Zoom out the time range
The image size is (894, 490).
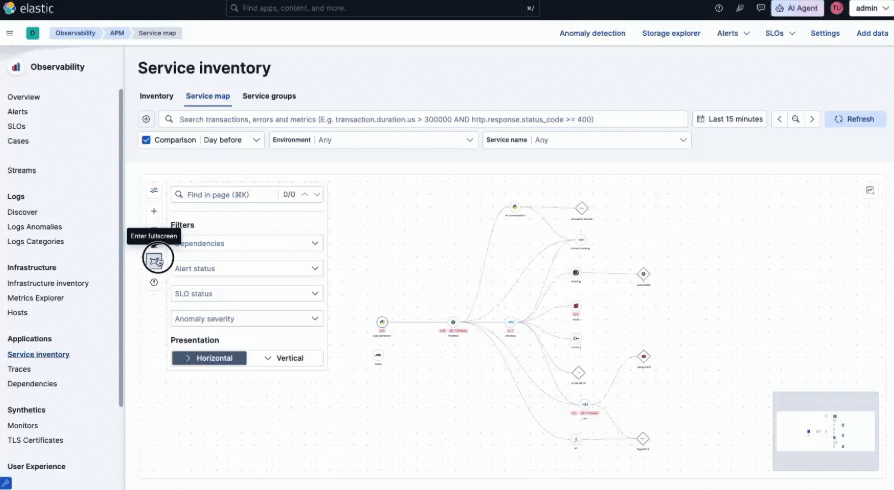click(795, 119)
